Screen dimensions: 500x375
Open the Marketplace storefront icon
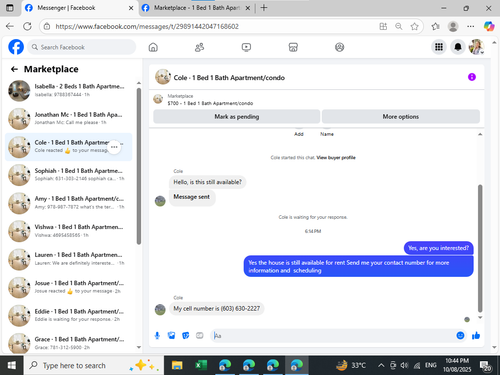[x=293, y=47]
